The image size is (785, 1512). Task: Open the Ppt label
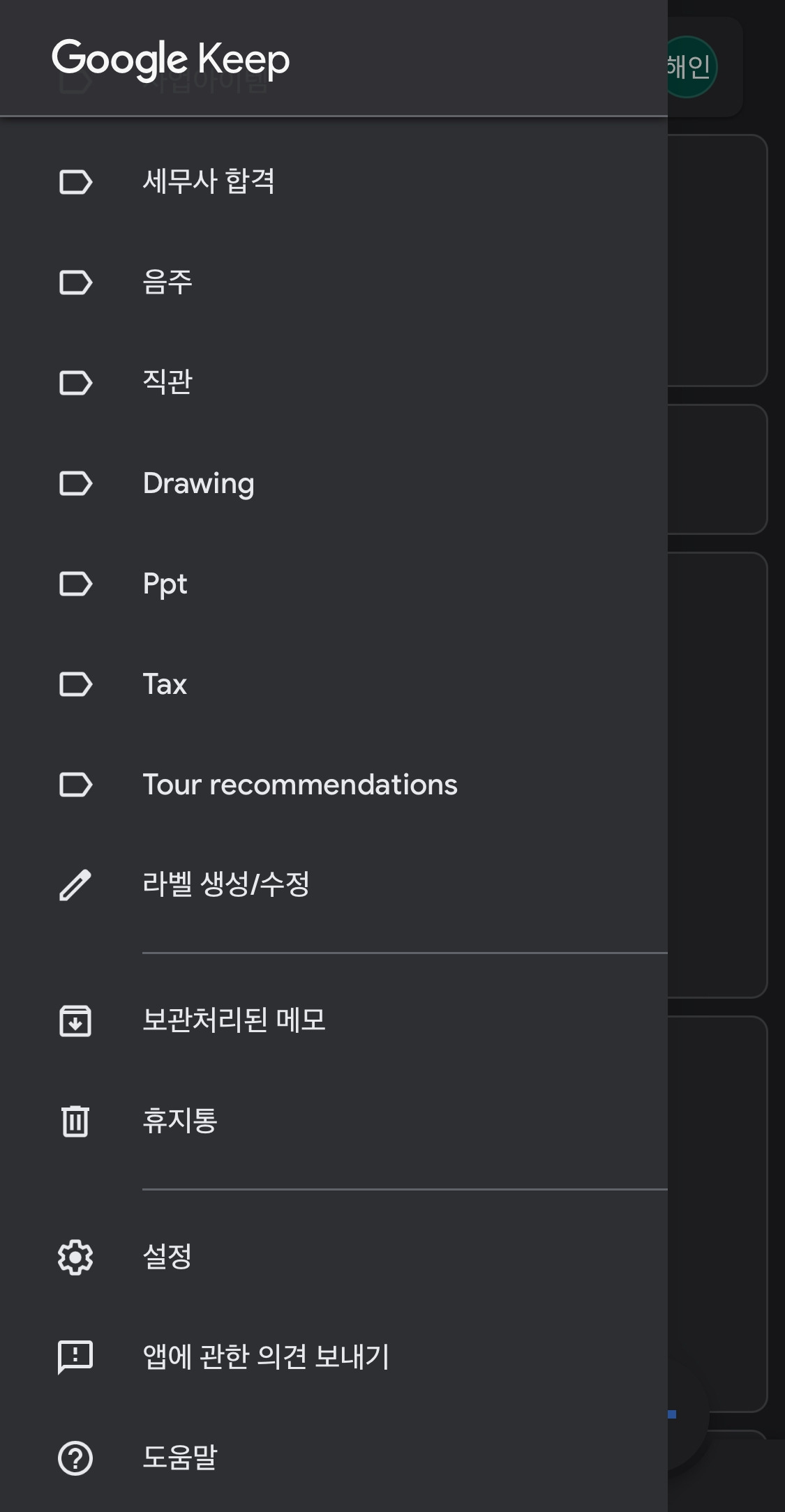(x=334, y=584)
